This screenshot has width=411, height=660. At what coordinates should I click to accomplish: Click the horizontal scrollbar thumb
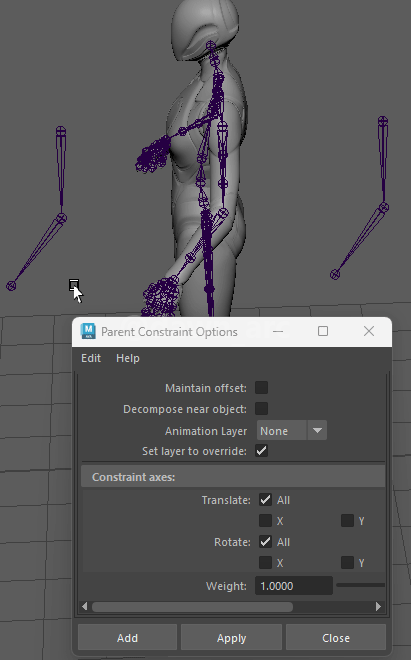[192, 607]
